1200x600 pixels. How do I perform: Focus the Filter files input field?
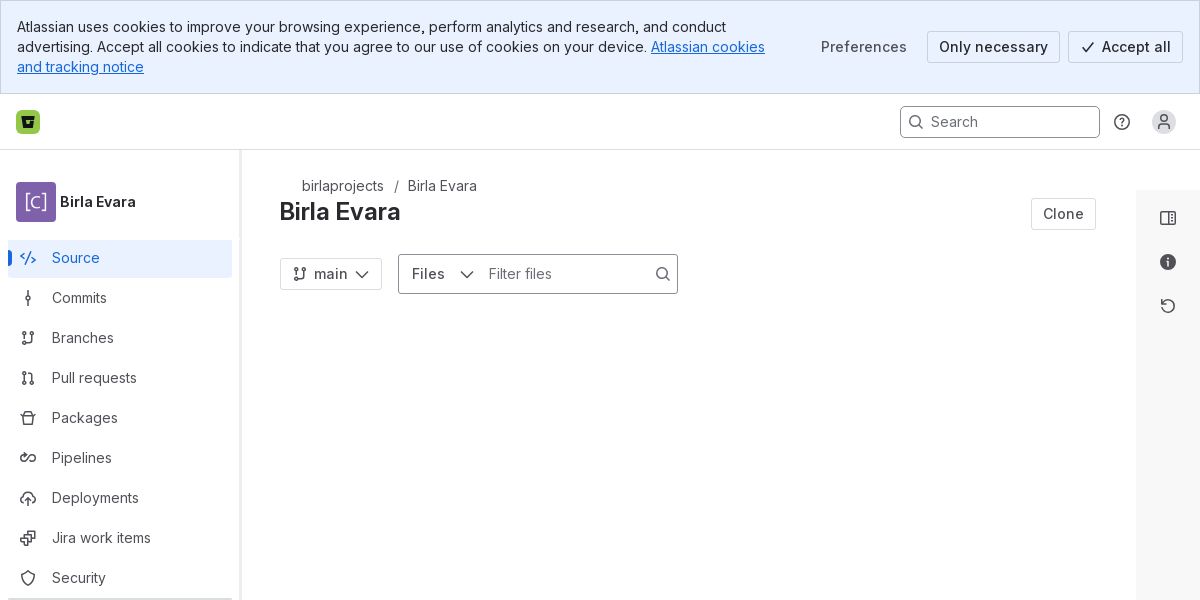[x=565, y=274]
